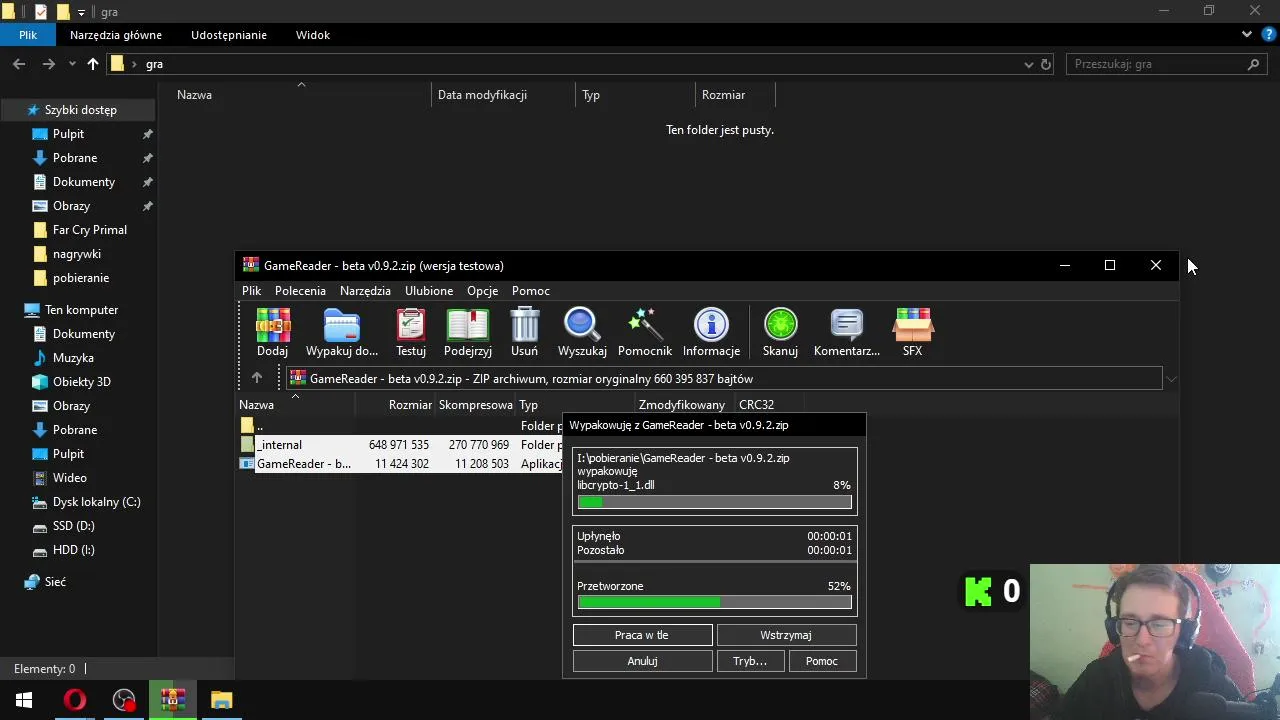Screen dimensions: 1280x720
Task: Open the WinRAR Ulubione menu
Action: (429, 290)
